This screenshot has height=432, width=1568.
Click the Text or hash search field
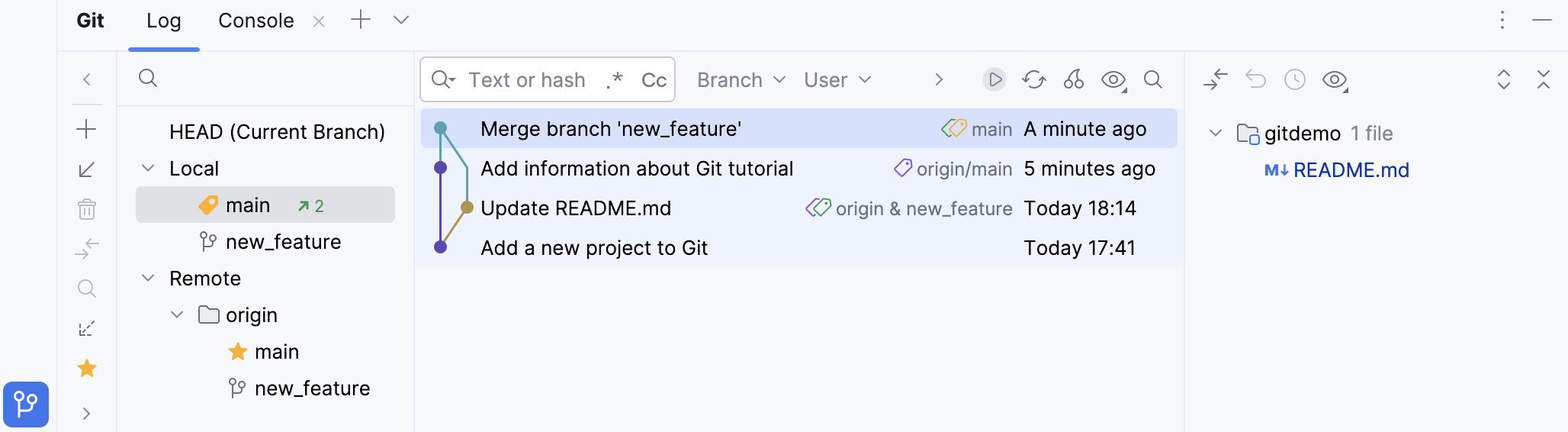click(526, 79)
